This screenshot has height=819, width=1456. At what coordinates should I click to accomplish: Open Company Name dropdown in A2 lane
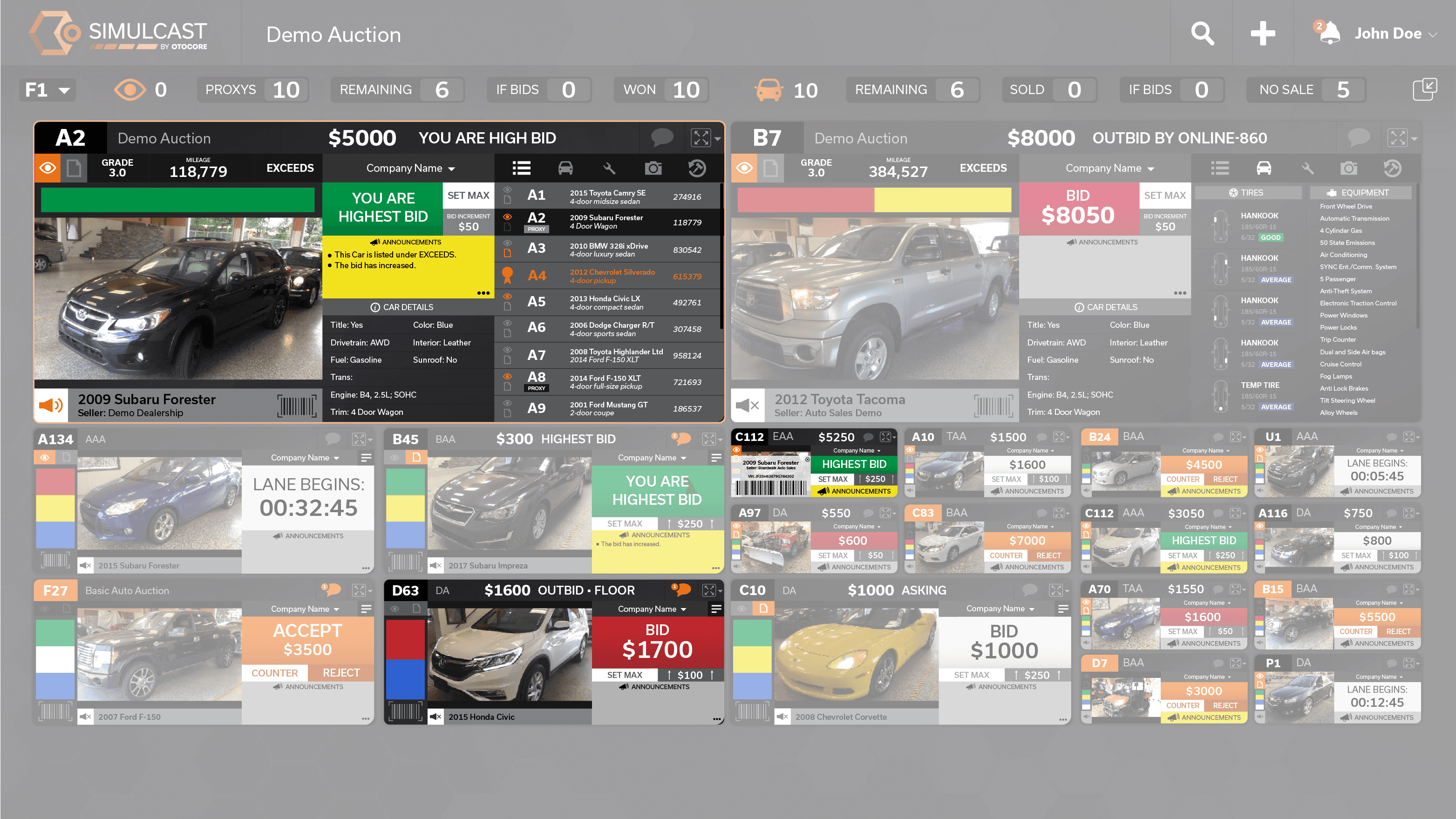[410, 168]
